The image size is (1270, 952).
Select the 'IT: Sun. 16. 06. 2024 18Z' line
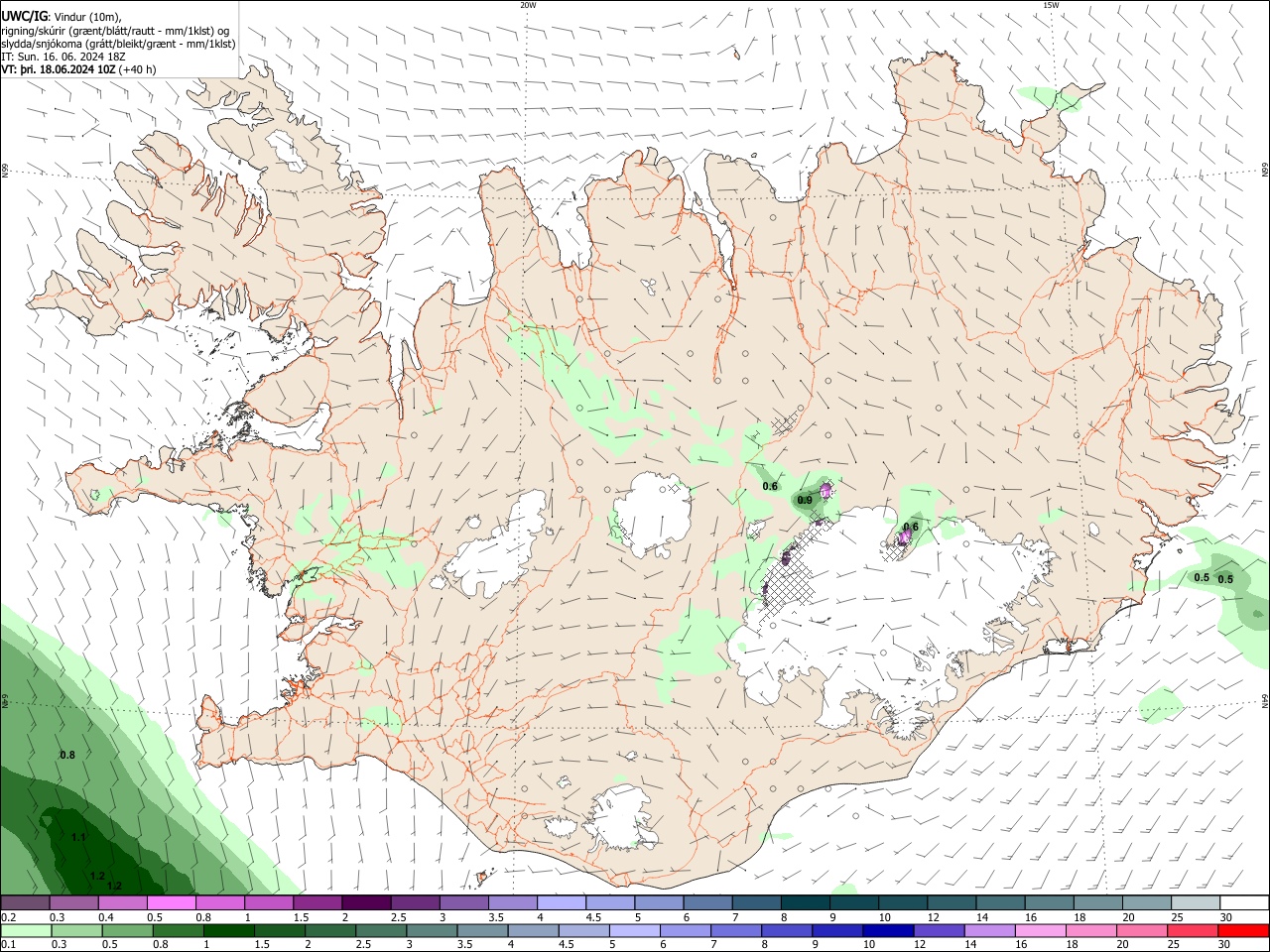[63, 57]
